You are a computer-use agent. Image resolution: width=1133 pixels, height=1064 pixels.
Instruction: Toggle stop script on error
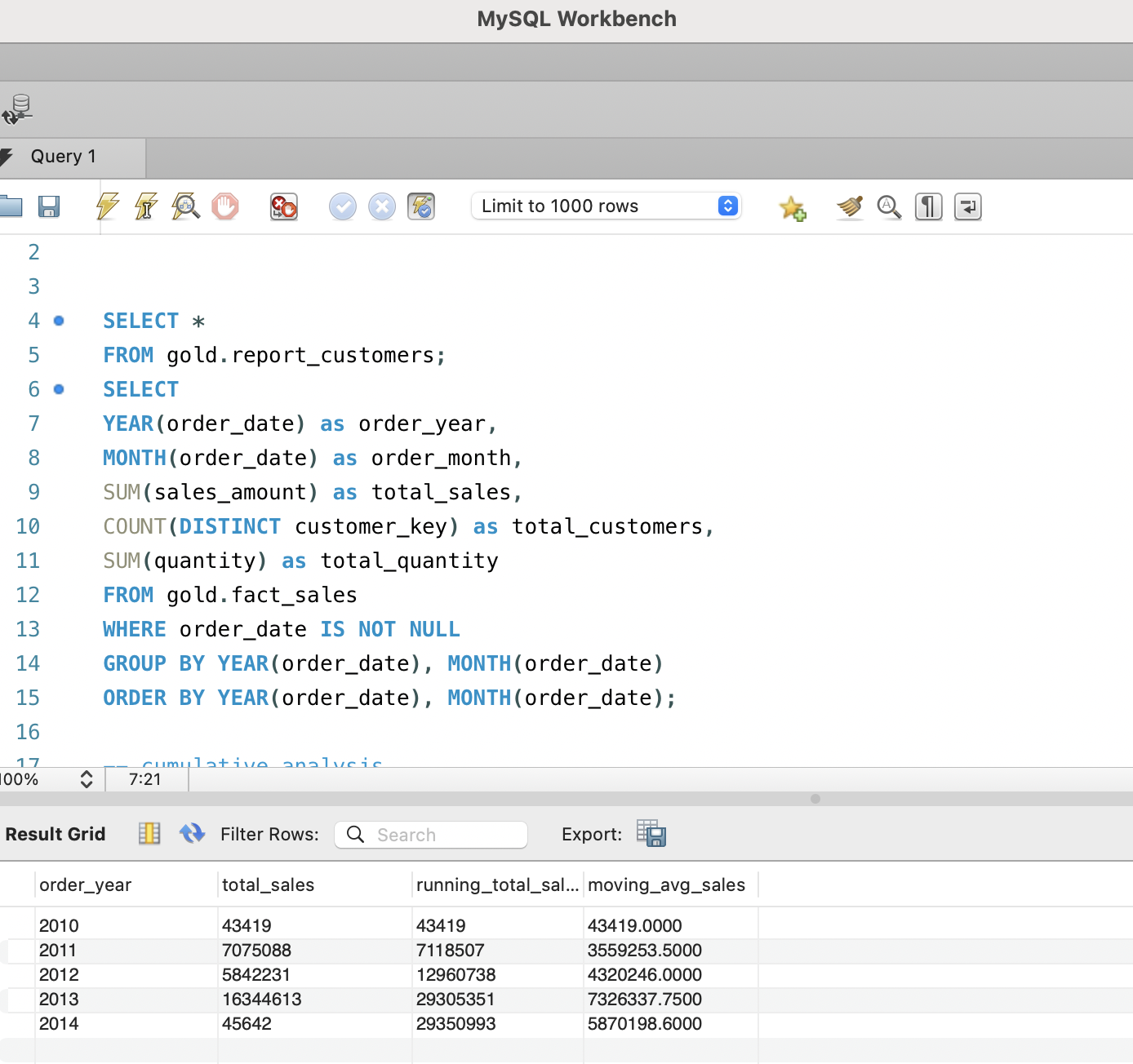283,206
